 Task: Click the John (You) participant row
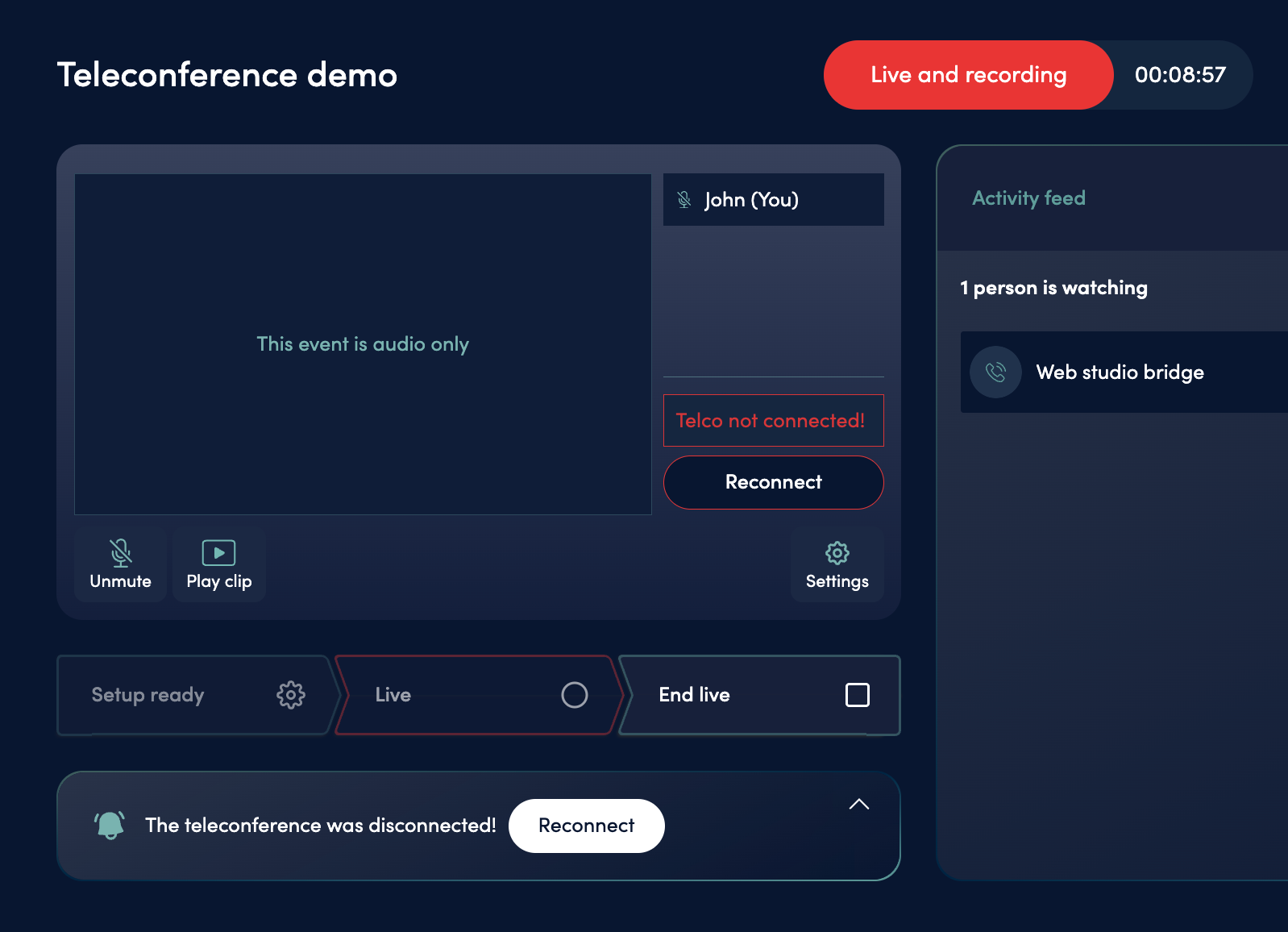[x=774, y=200]
